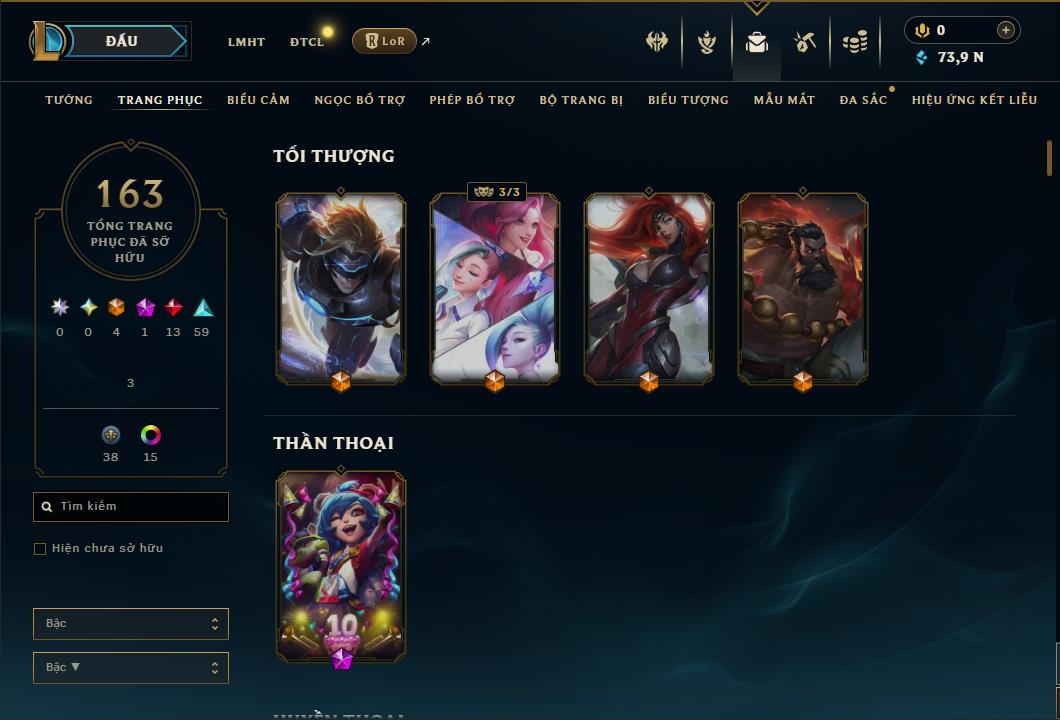Open the Store coins icon
Screen dimensions: 1060x720
[855, 43]
